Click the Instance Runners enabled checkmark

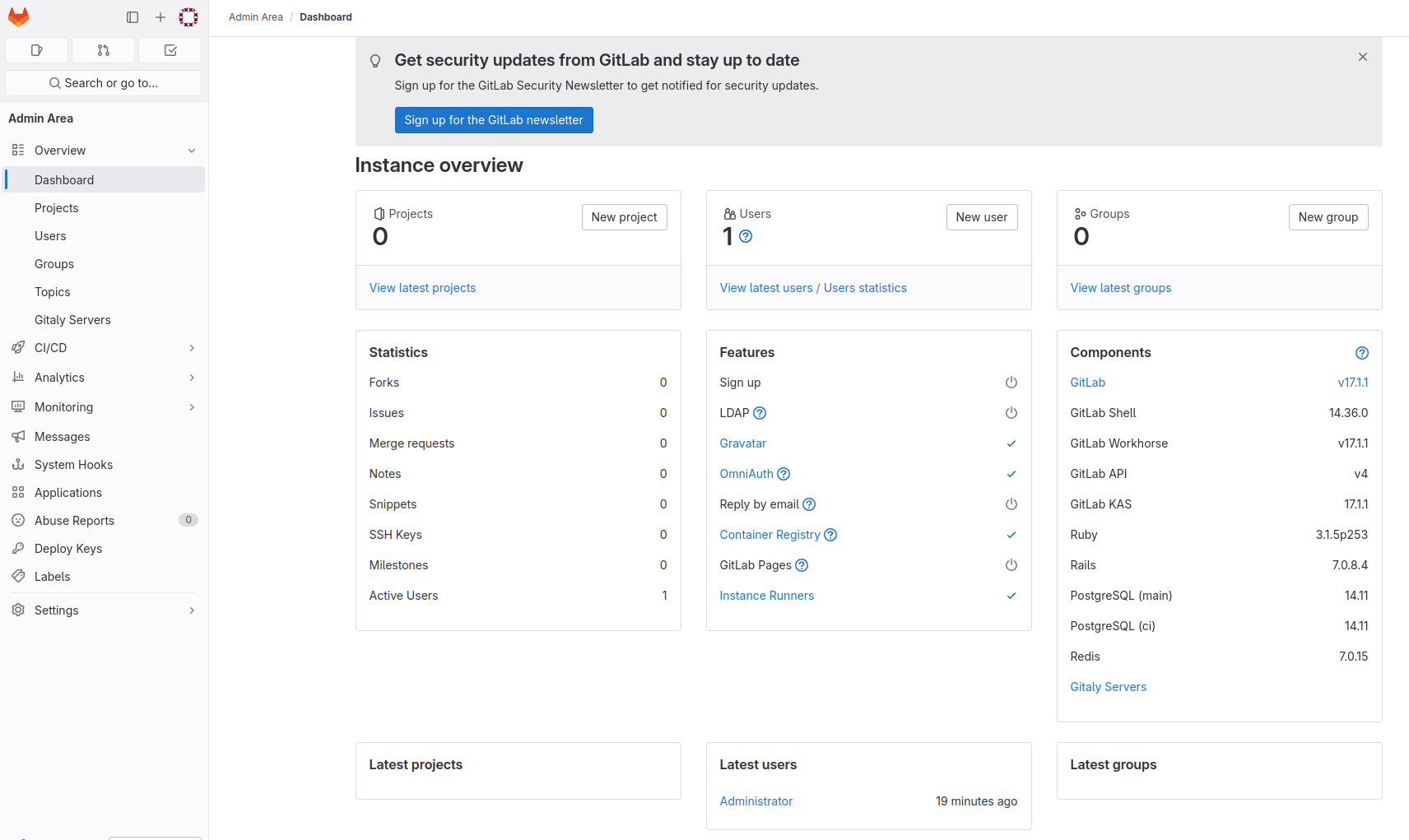point(1011,596)
